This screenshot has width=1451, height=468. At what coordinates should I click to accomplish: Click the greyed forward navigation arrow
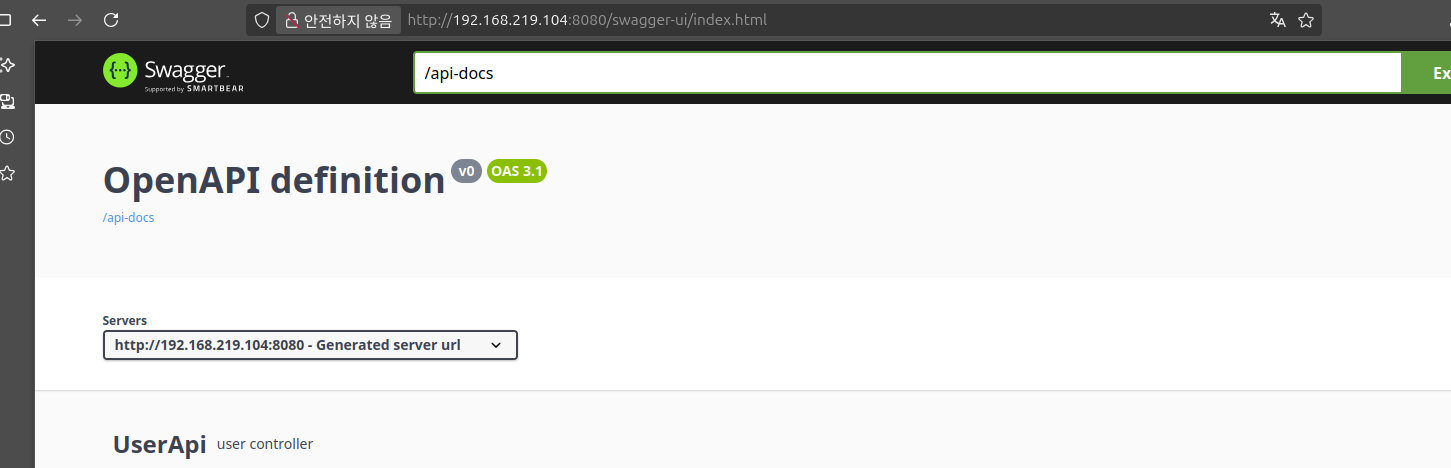point(75,19)
